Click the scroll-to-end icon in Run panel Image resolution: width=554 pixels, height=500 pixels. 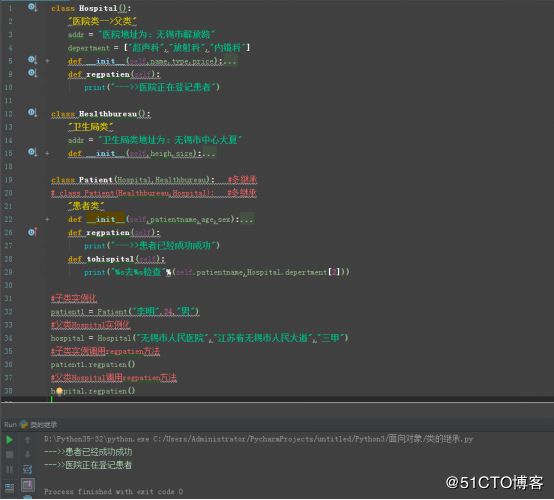click(x=28, y=485)
